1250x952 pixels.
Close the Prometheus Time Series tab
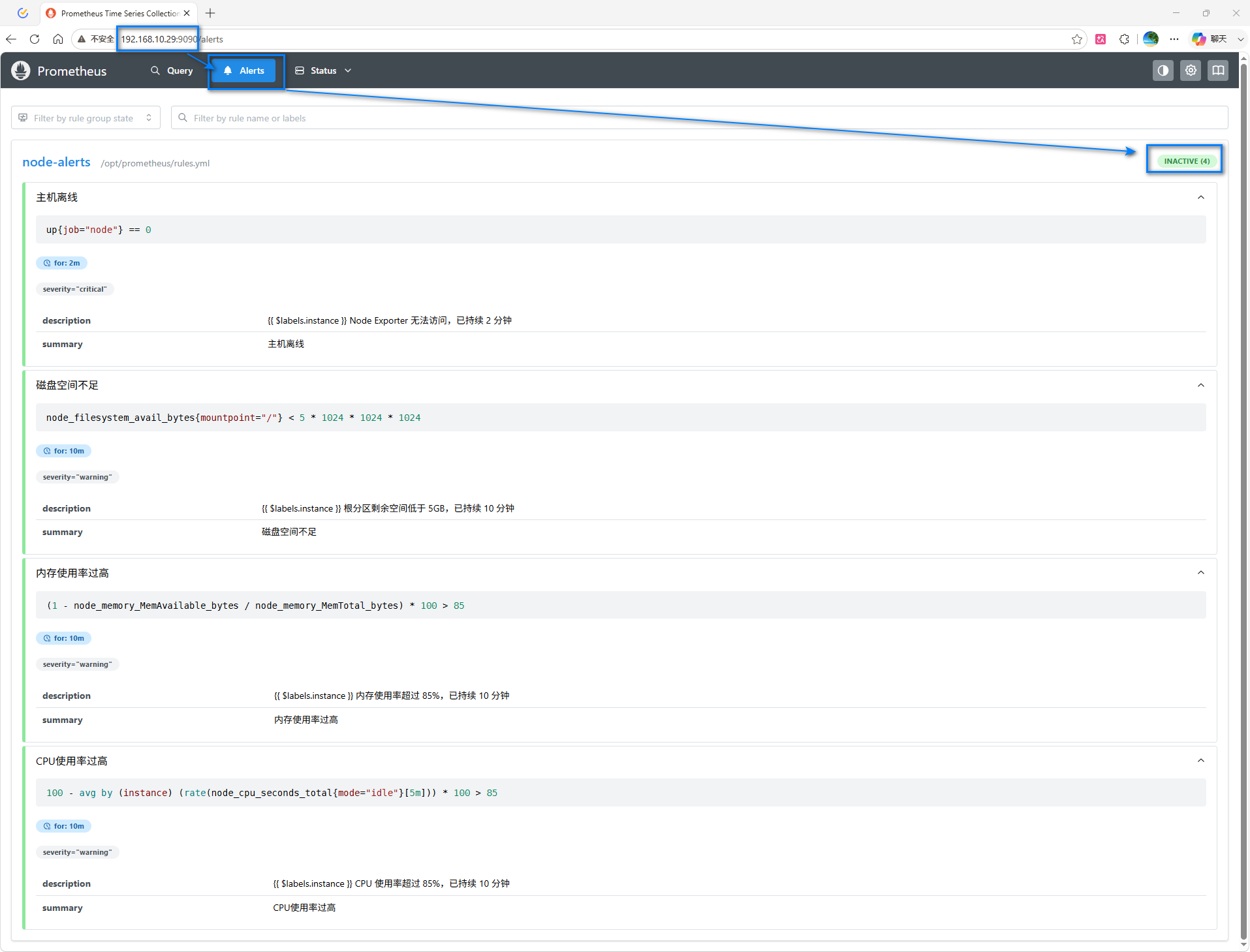tap(187, 13)
